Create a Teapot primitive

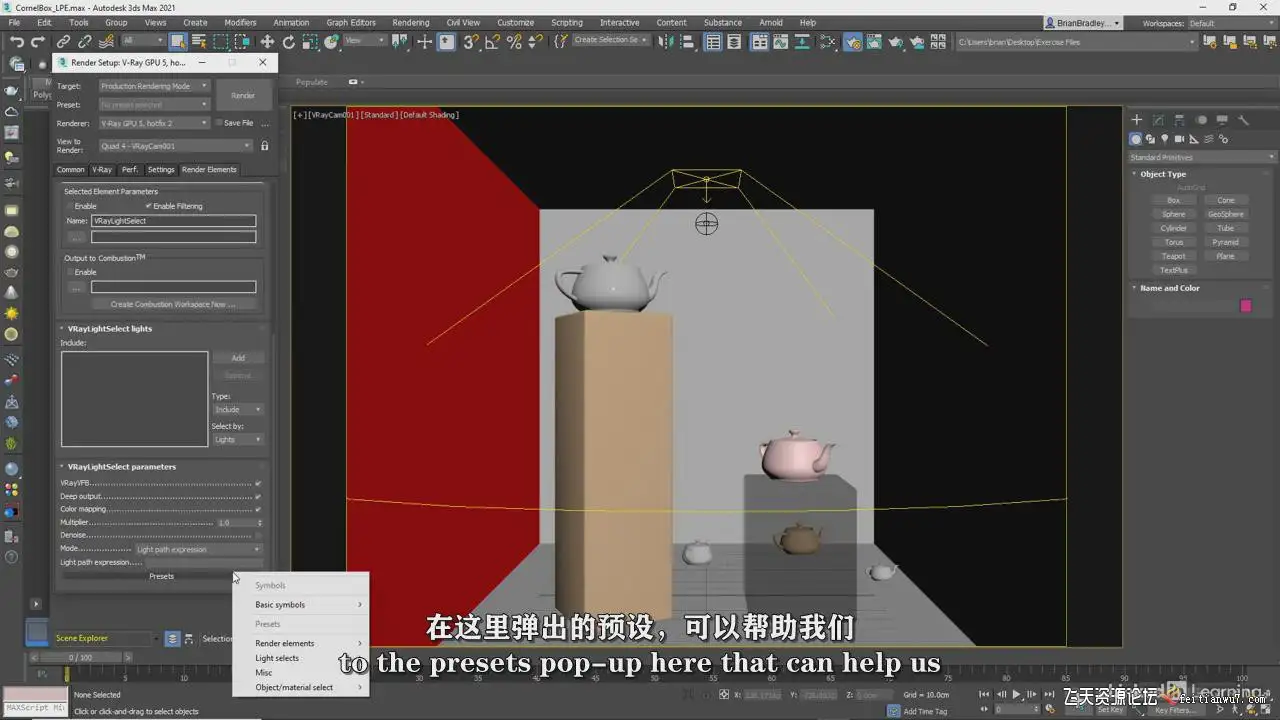[1174, 256]
